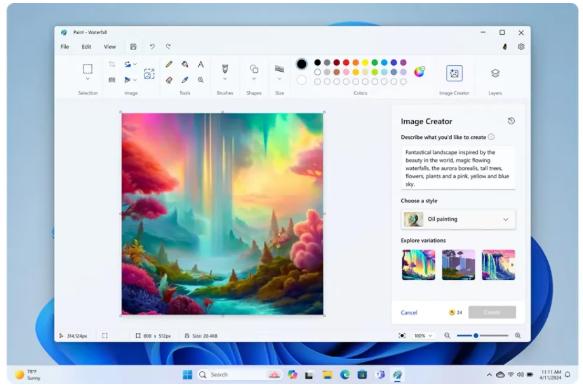The height and width of the screenshot is (390, 583).
Task: Open the Windows Start menu
Action: [187, 374]
